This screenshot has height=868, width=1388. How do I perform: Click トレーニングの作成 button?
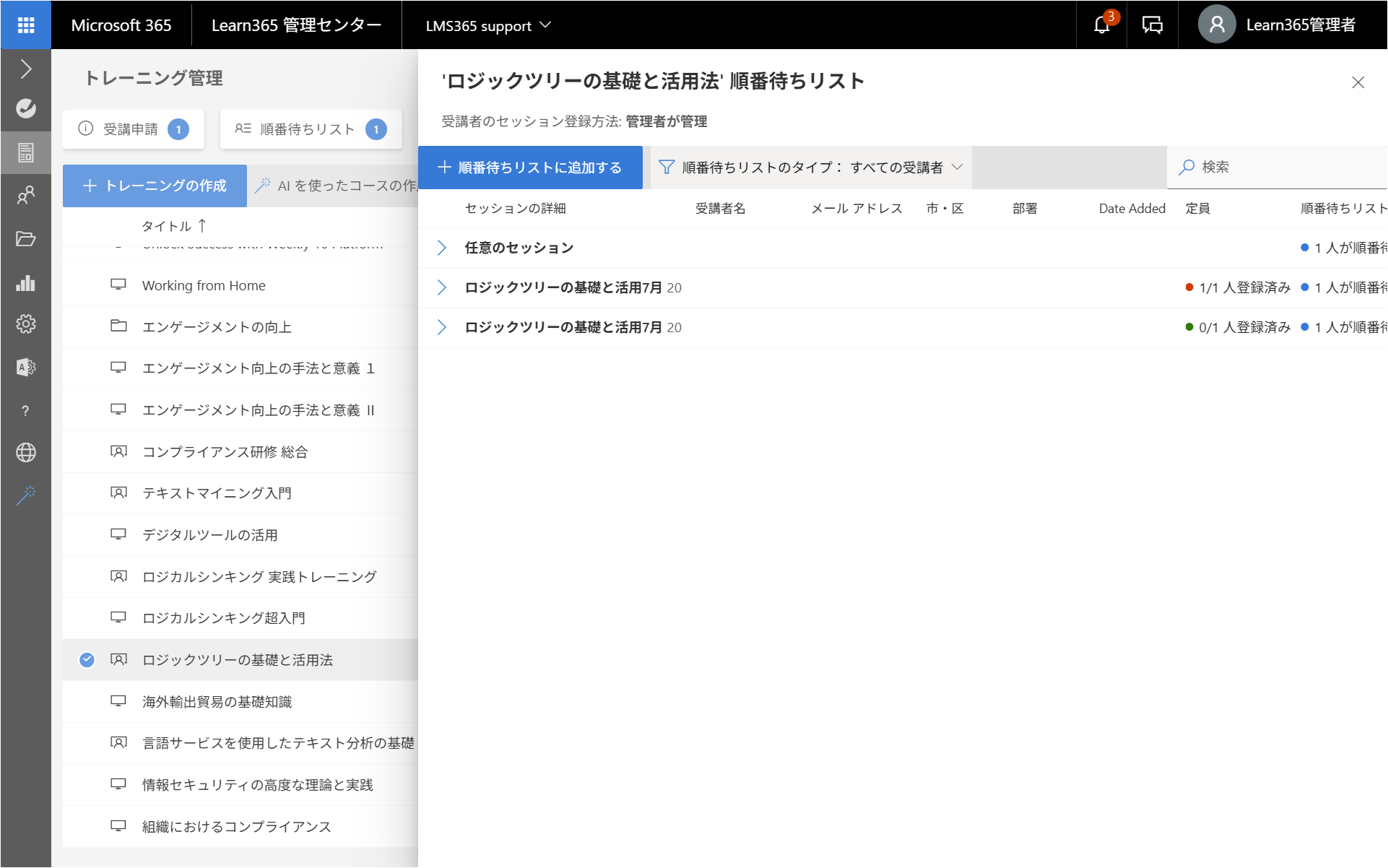click(155, 186)
